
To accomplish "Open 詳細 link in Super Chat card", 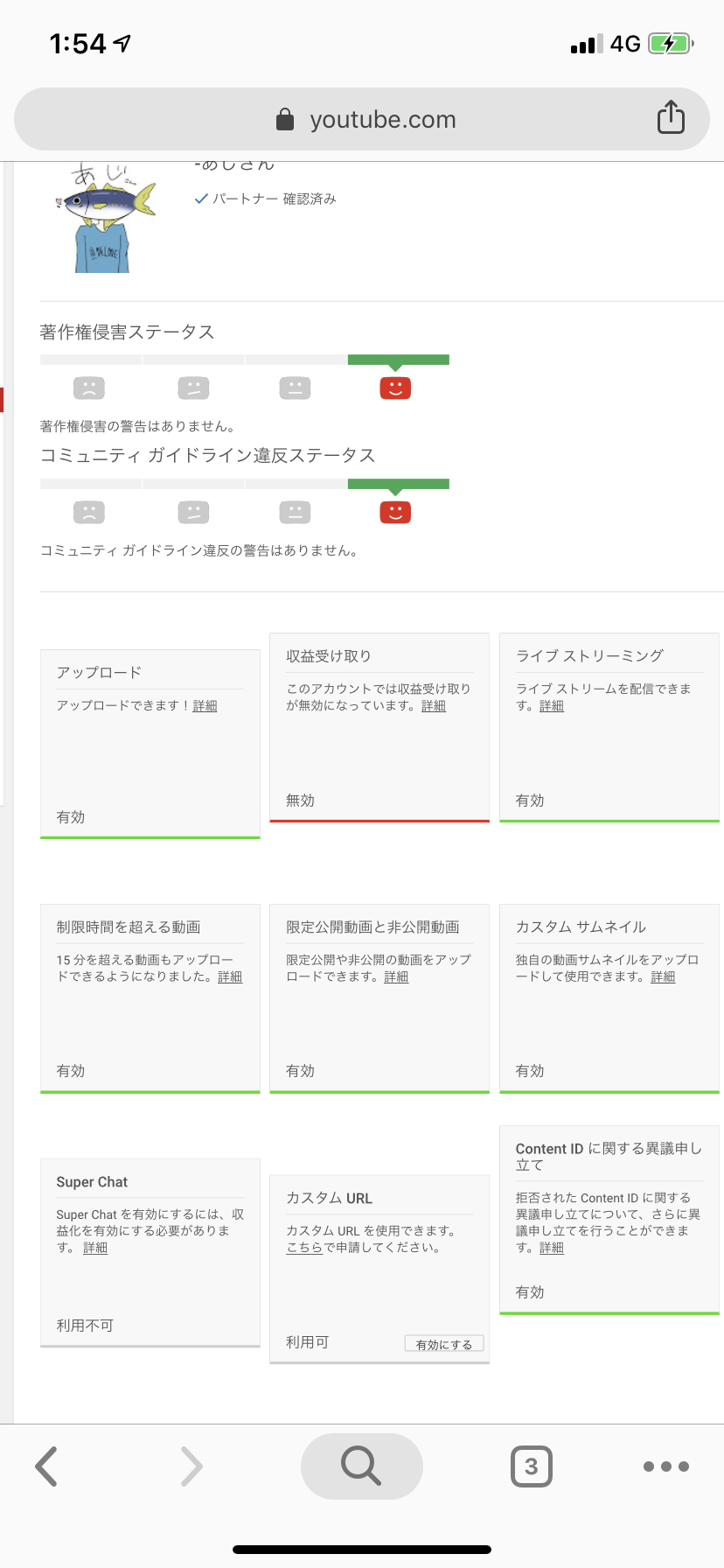I will pos(95,1249).
